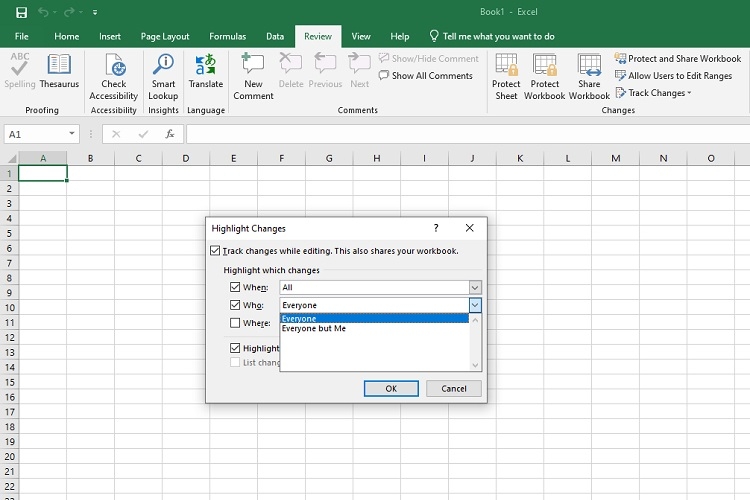Select Everyone but Me from list
This screenshot has width=750, height=500.
click(314, 328)
